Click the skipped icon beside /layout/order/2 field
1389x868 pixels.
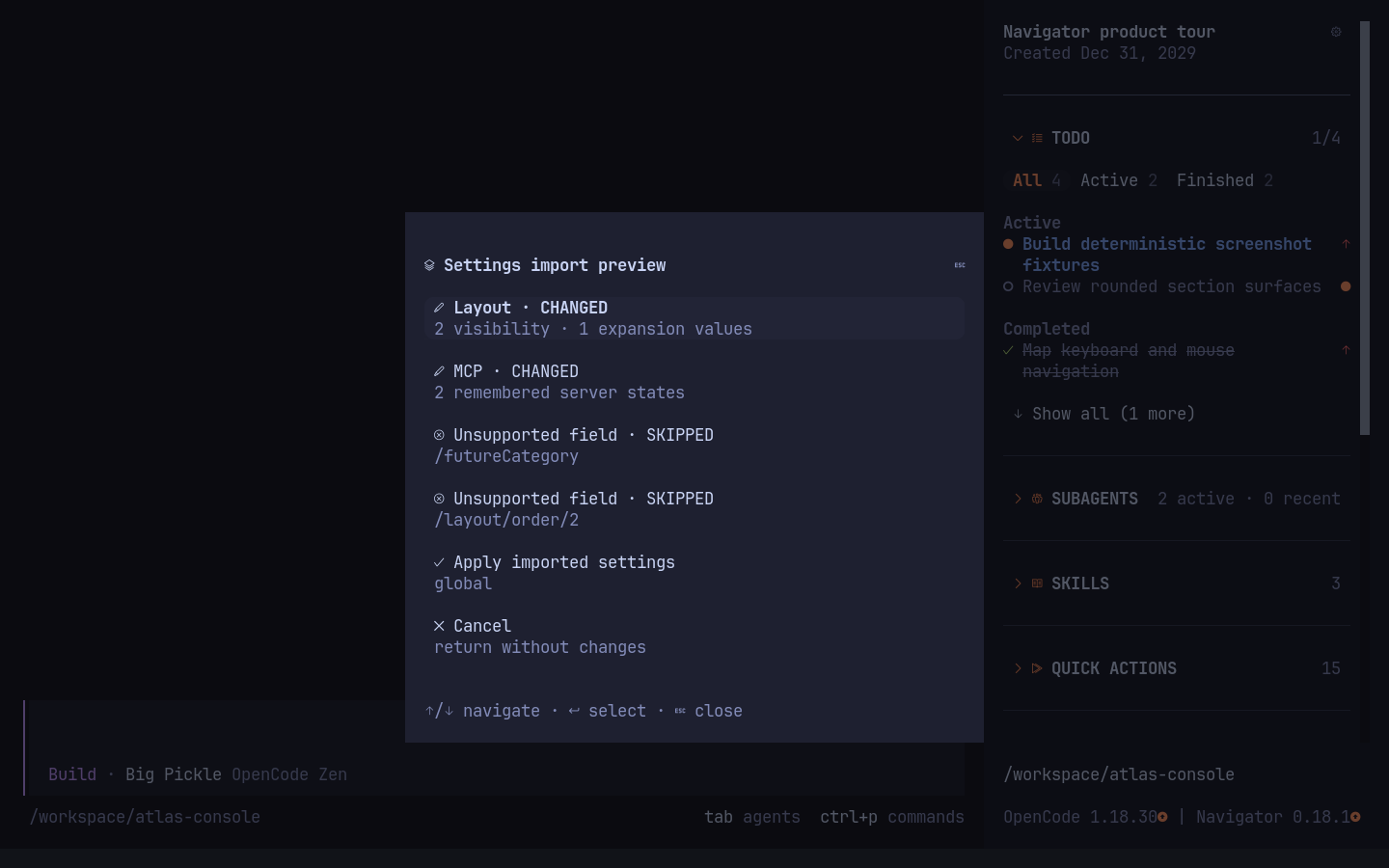(x=439, y=499)
